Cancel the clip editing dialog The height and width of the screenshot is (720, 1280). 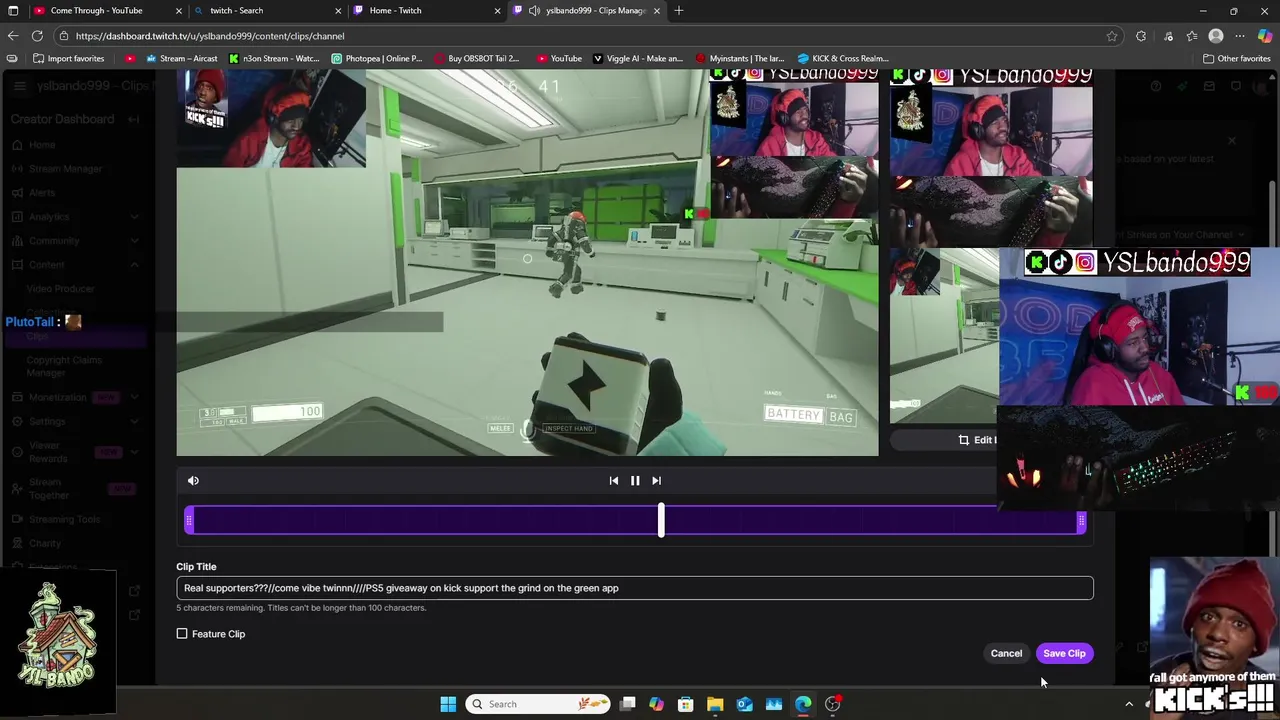pos(1006,653)
